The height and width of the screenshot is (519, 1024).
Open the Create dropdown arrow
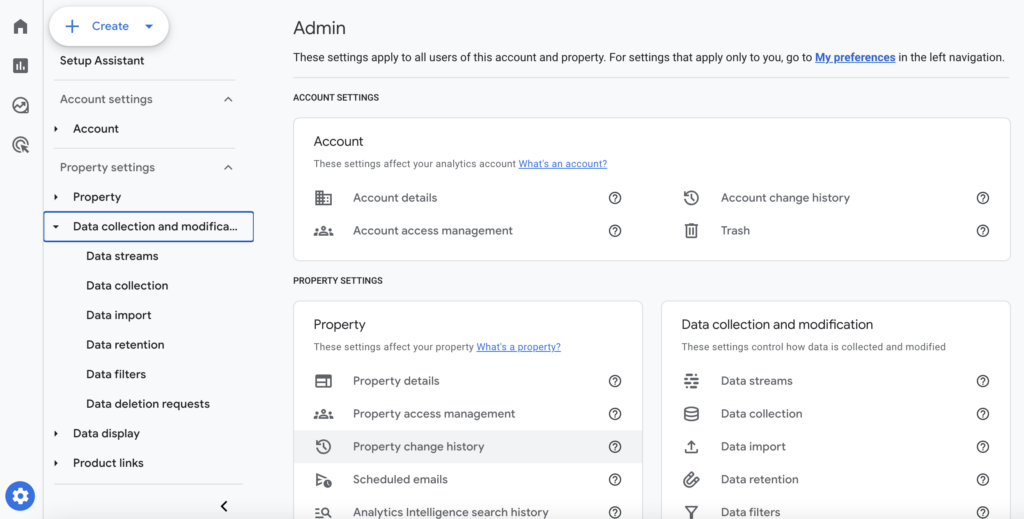pos(149,27)
